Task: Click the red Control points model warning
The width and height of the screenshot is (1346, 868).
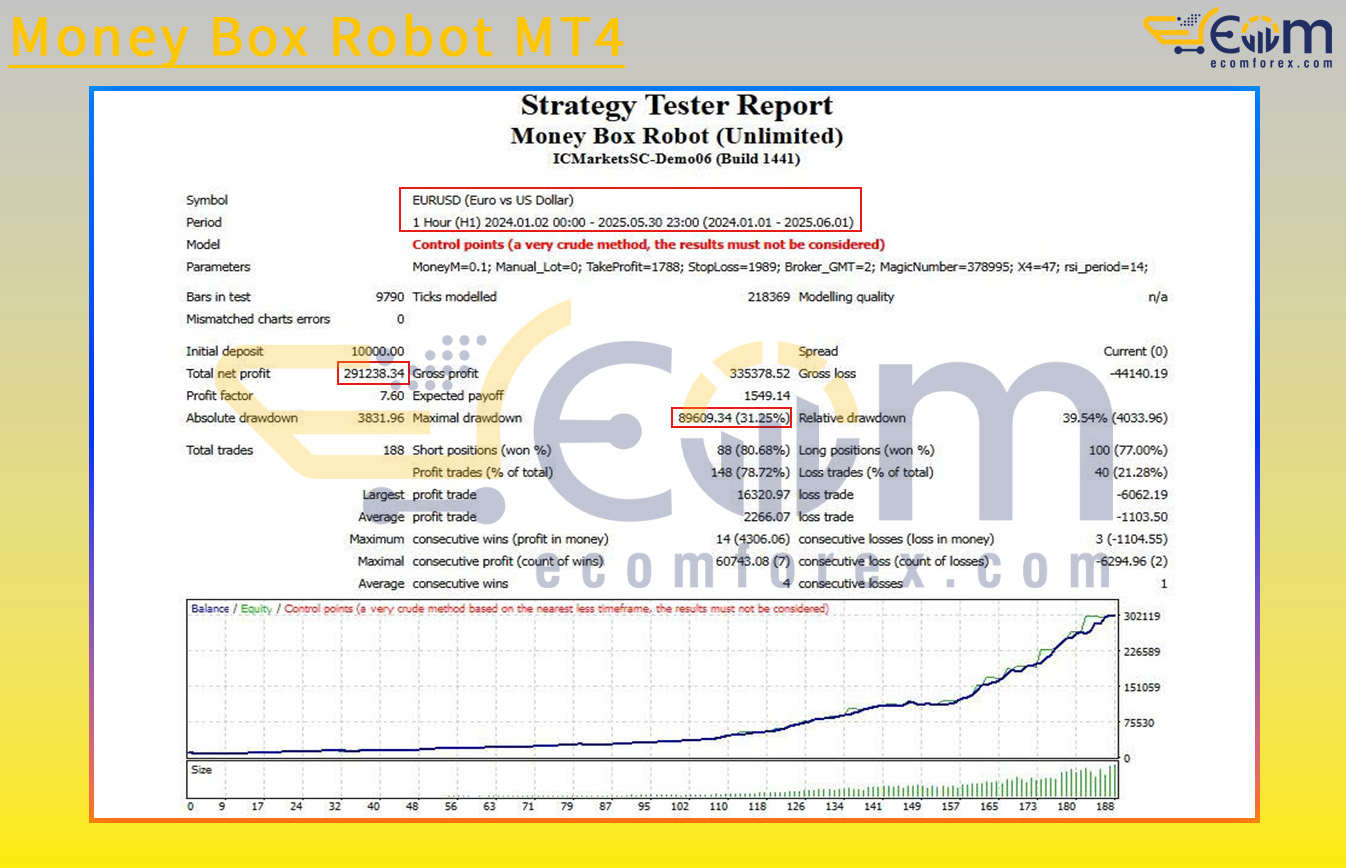Action: 649,244
